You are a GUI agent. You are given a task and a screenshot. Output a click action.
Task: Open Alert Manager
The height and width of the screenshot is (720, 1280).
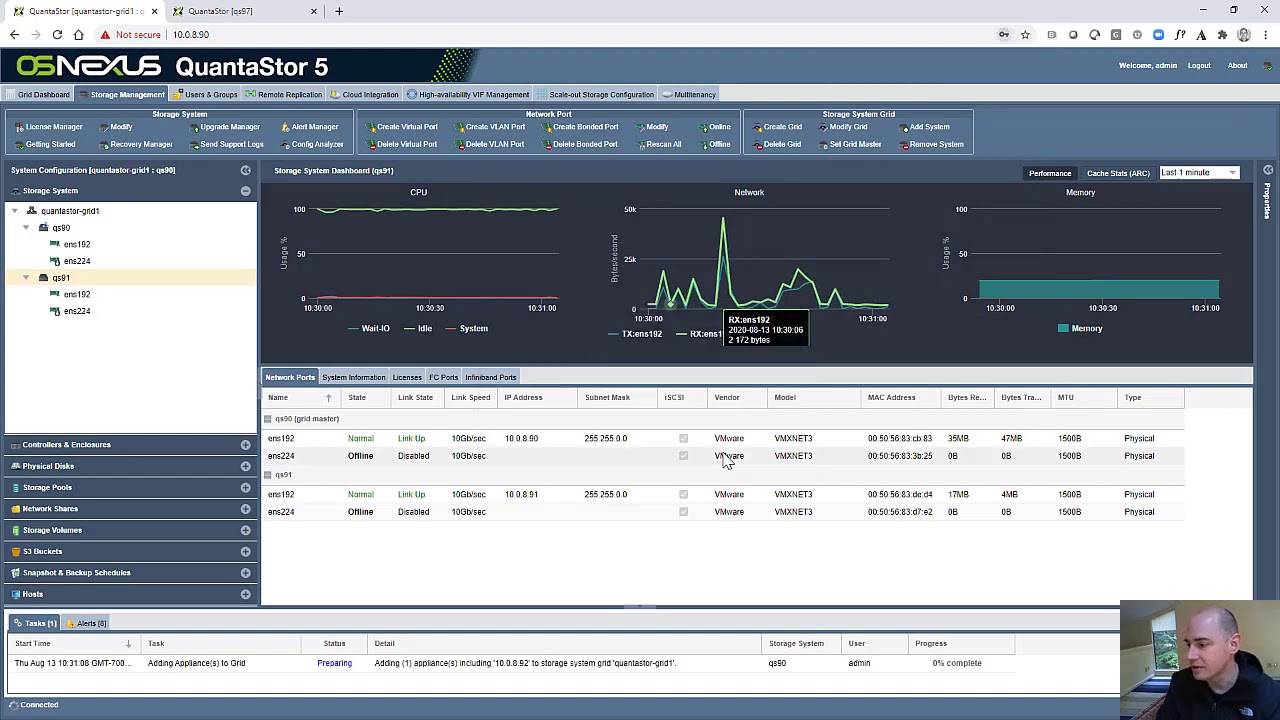point(309,127)
